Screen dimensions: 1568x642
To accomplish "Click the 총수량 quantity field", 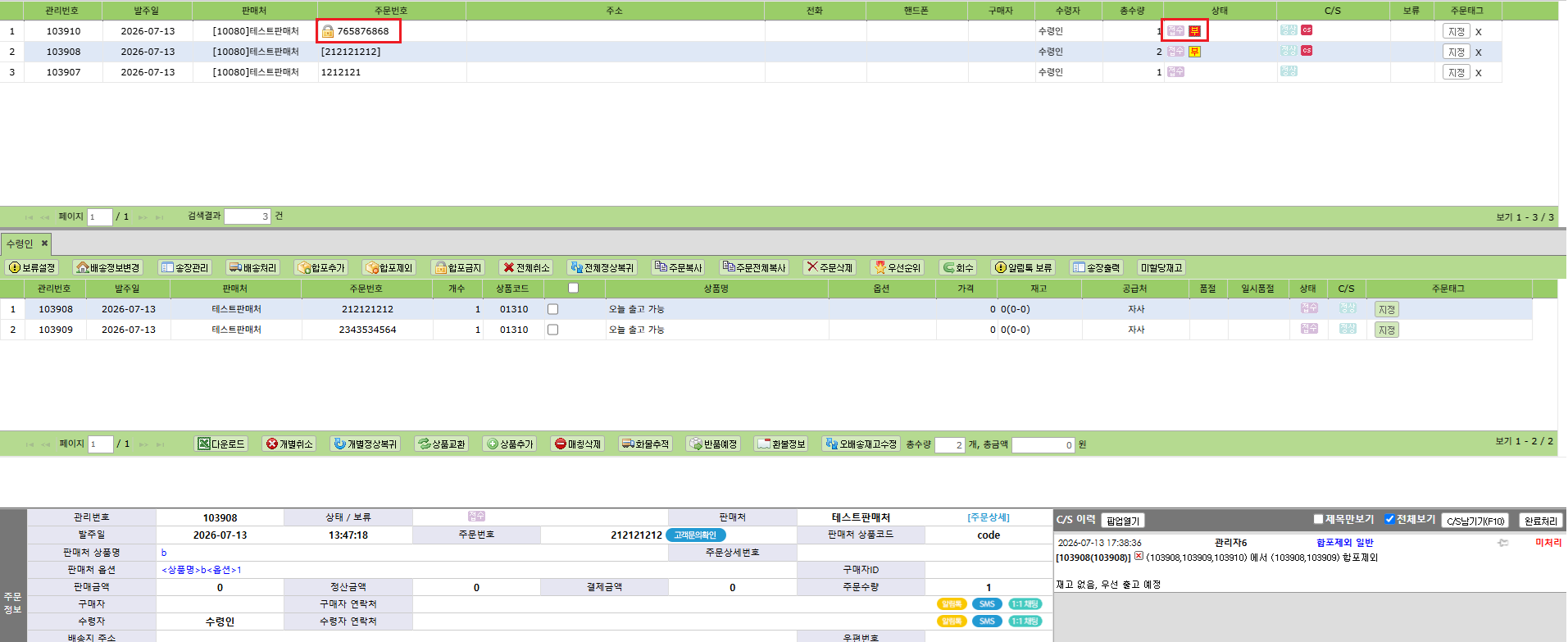I will click(x=950, y=444).
